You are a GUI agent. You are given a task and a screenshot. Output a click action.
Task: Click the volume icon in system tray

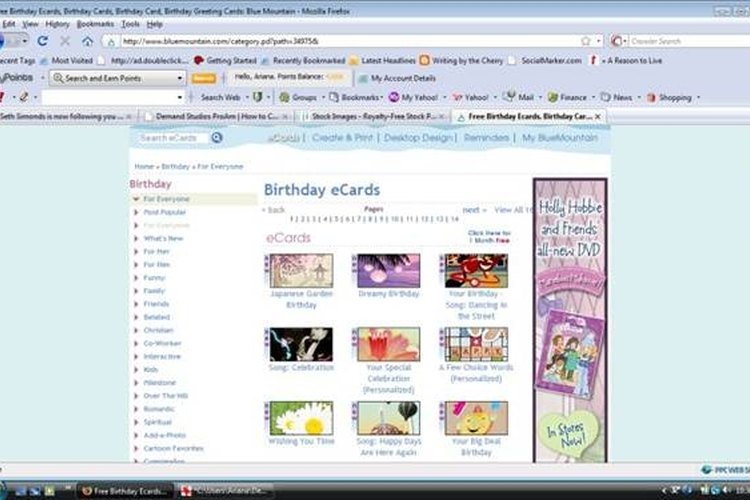(728, 490)
